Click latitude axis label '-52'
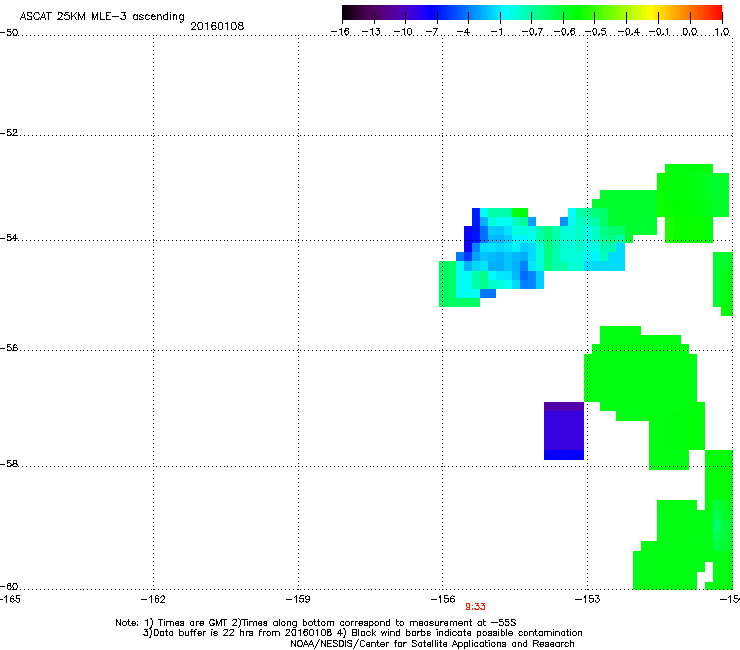This screenshot has height=650, width=740. point(9,133)
